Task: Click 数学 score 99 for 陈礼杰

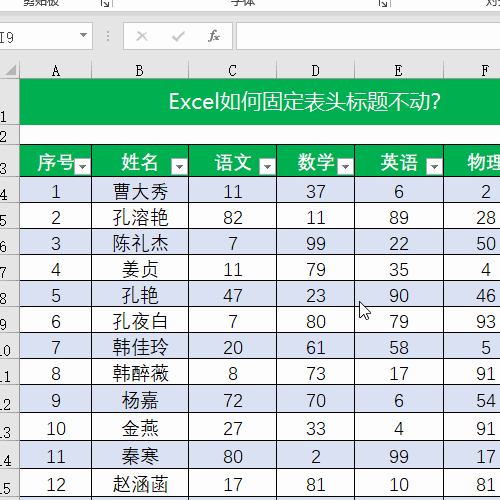Action: coord(316,242)
